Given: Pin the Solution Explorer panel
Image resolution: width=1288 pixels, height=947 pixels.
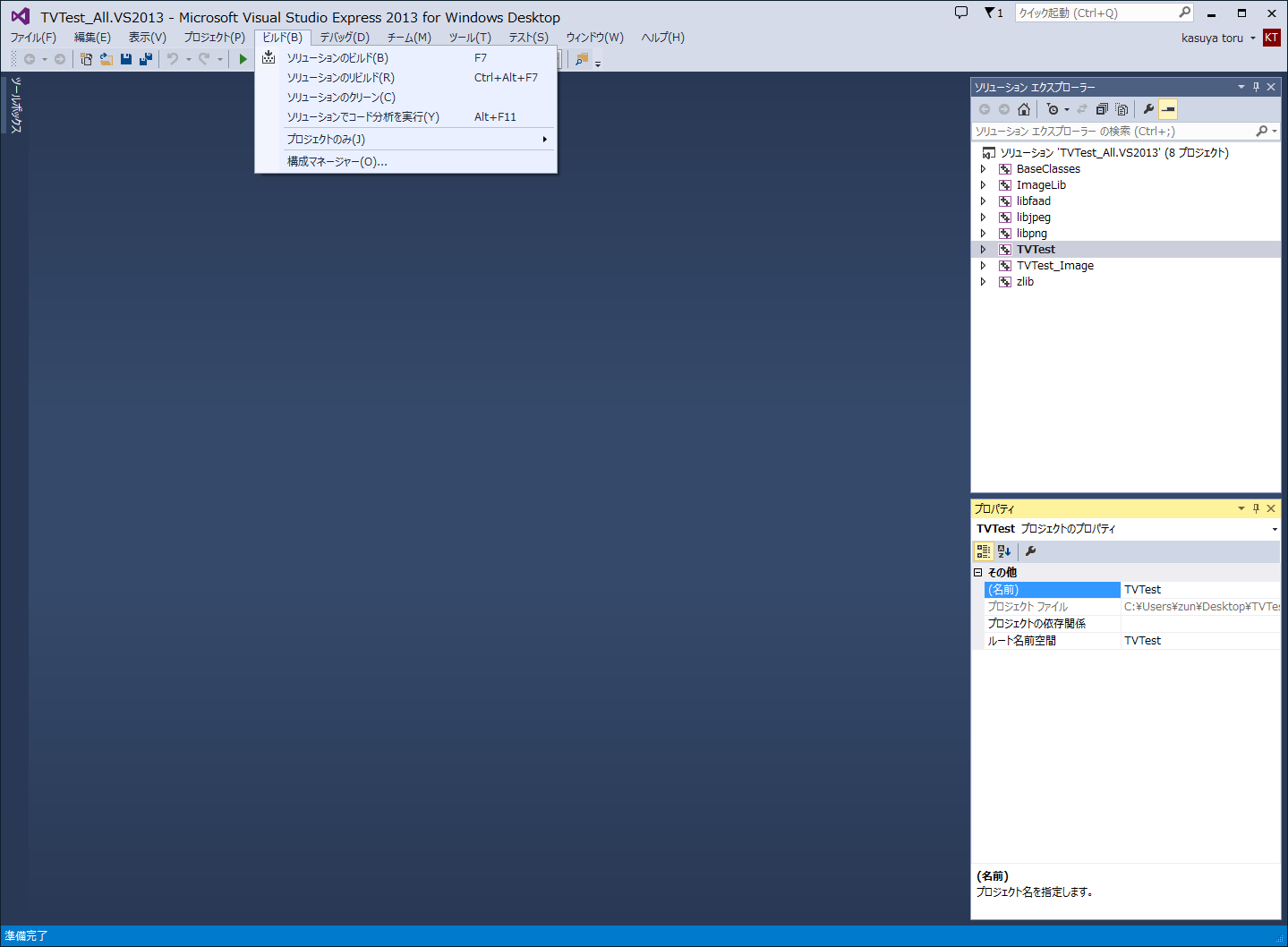Looking at the screenshot, I should click(x=1256, y=87).
